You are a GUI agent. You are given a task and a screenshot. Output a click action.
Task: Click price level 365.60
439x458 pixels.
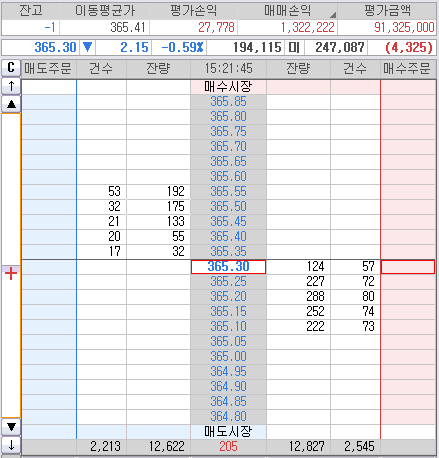228,177
